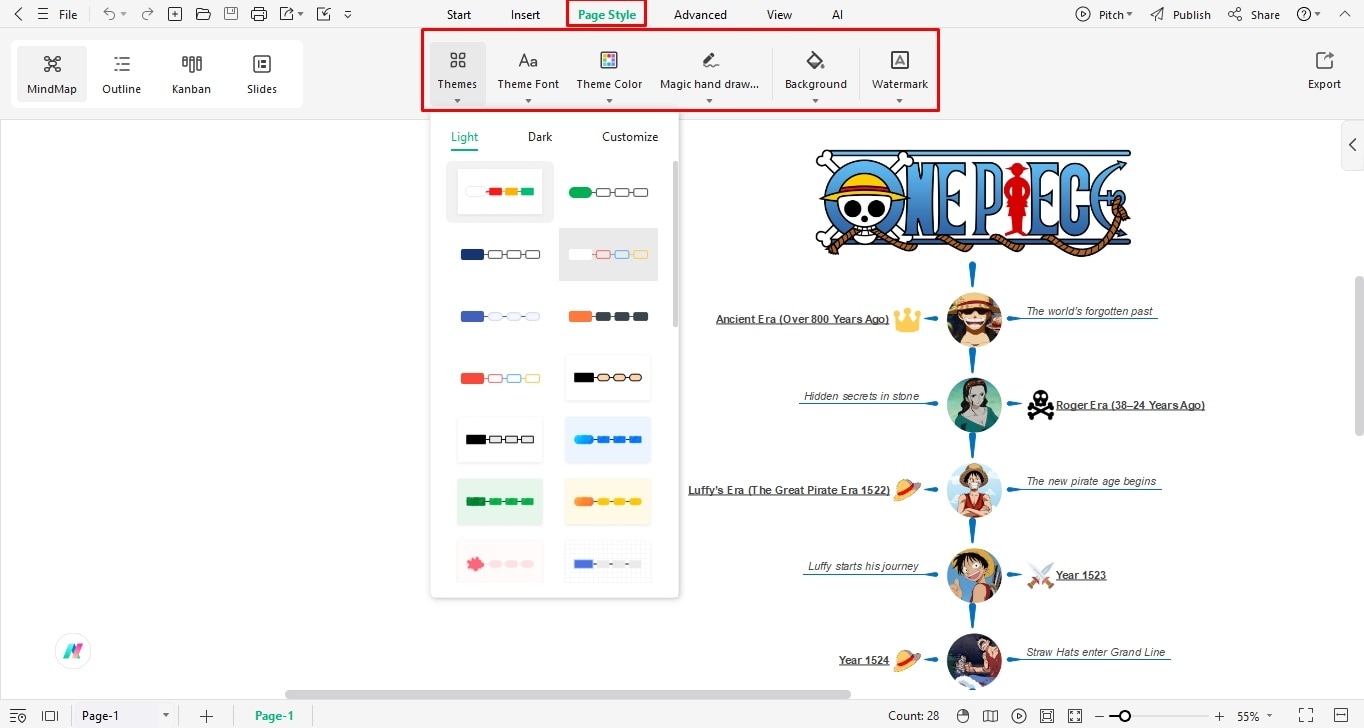Open the Page-1 page selector dropdown

(x=125, y=716)
